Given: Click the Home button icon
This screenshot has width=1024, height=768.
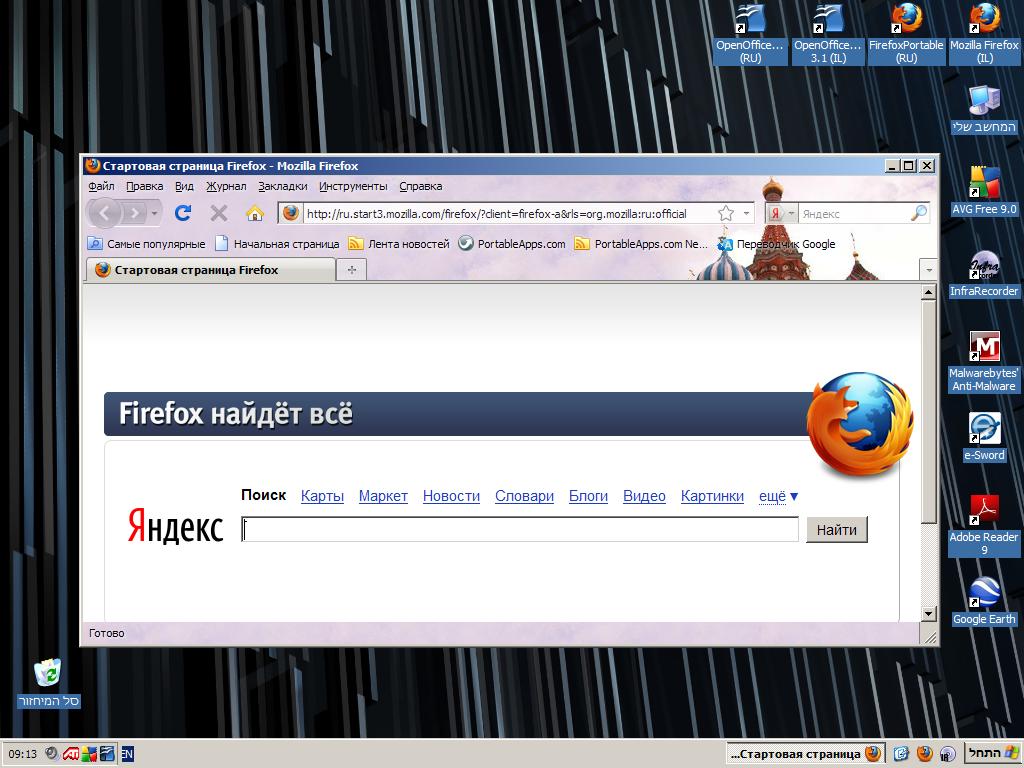Looking at the screenshot, I should (255, 213).
